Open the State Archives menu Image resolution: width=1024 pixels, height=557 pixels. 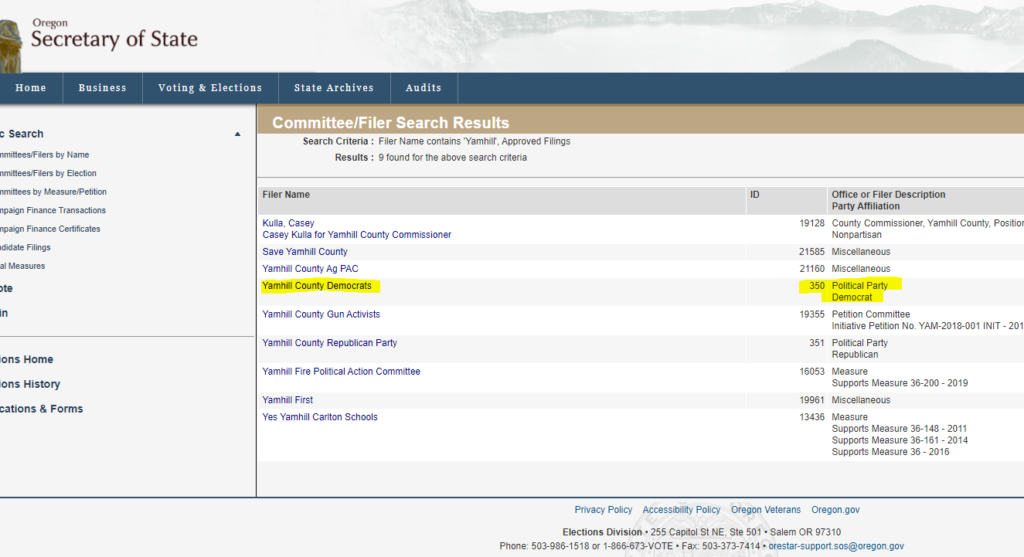tap(334, 88)
